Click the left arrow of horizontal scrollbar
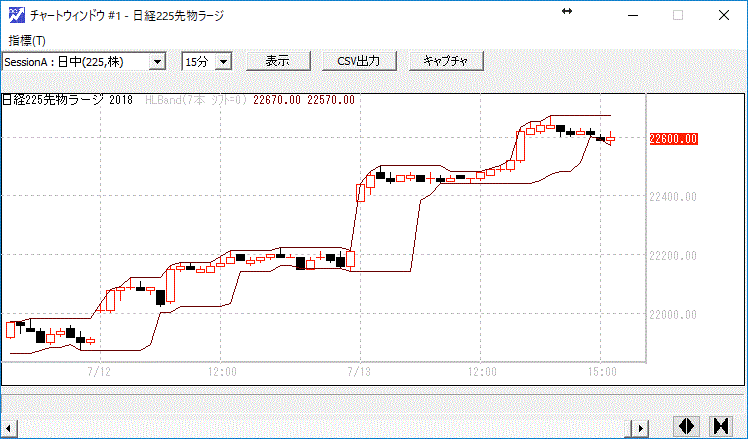 coord(9,427)
